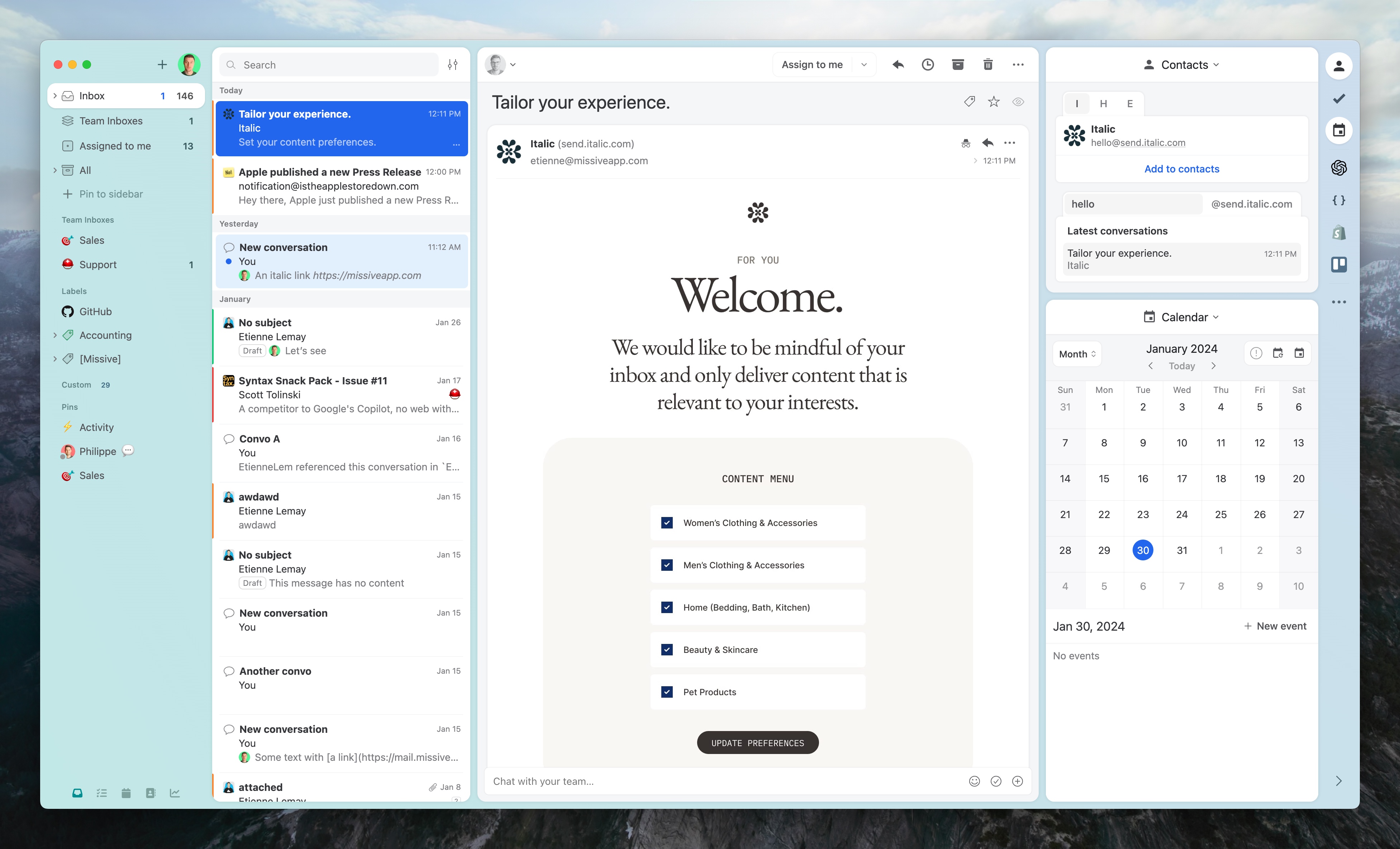Image resolution: width=1400 pixels, height=849 pixels.
Task: Click the incognito tracking icon in message header
Action: tap(966, 143)
